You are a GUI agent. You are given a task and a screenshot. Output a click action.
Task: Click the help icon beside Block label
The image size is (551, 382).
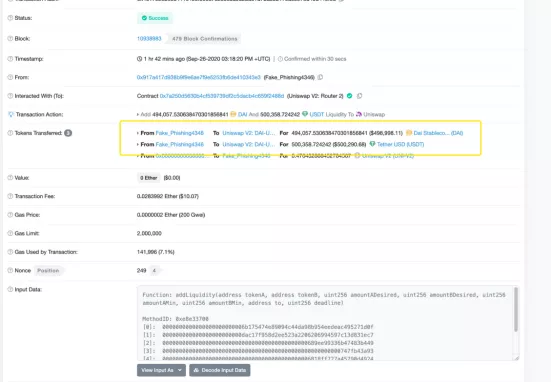[10, 39]
